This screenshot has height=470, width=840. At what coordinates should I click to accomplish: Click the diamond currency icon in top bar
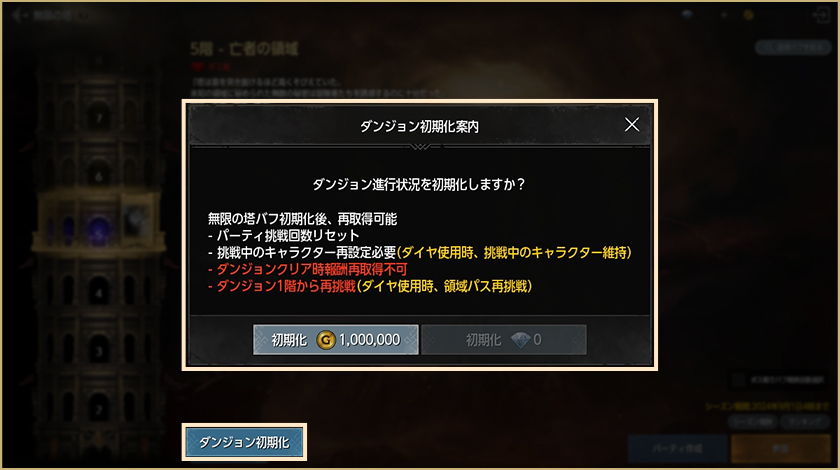688,15
